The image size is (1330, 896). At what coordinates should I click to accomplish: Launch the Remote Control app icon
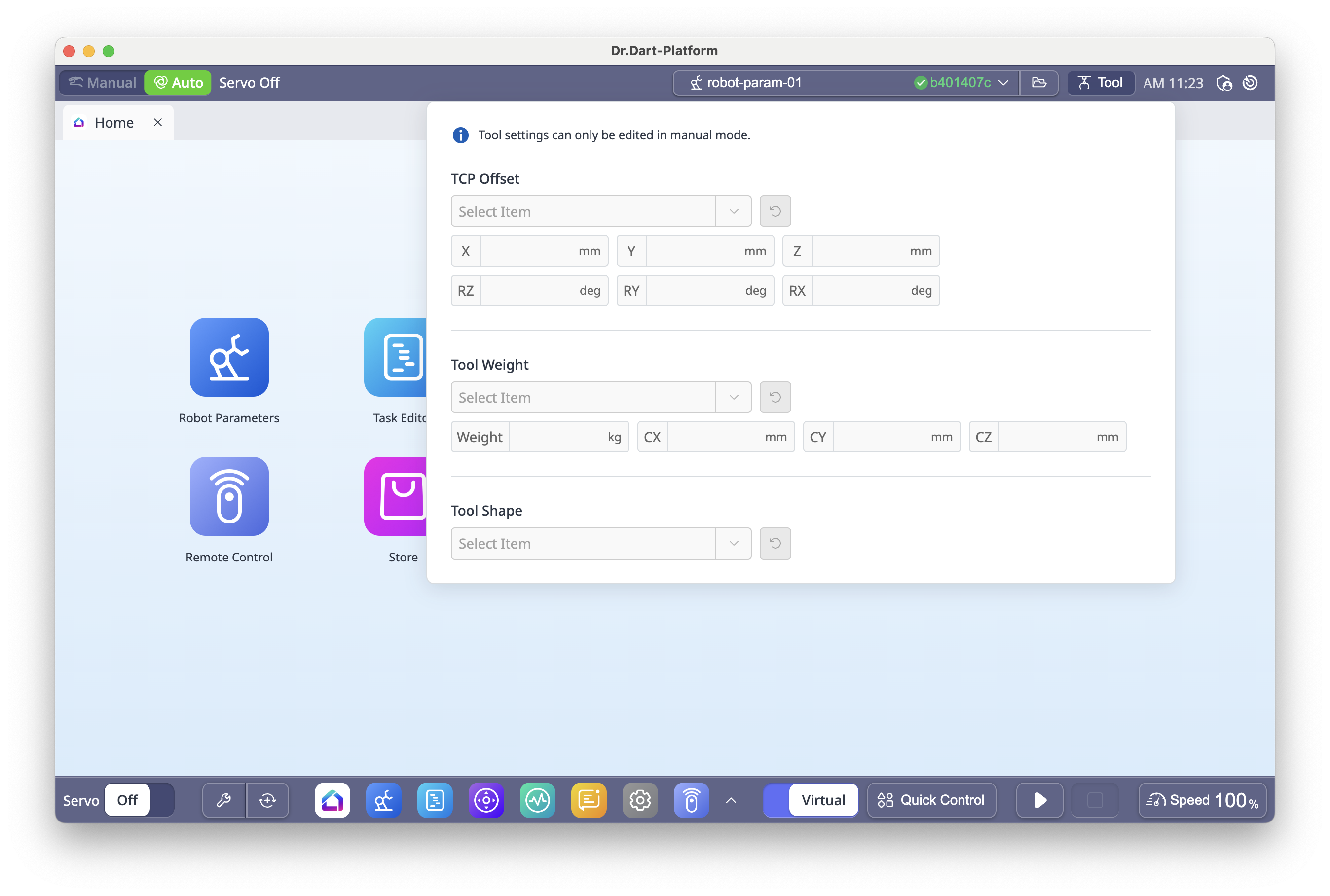pos(229,496)
